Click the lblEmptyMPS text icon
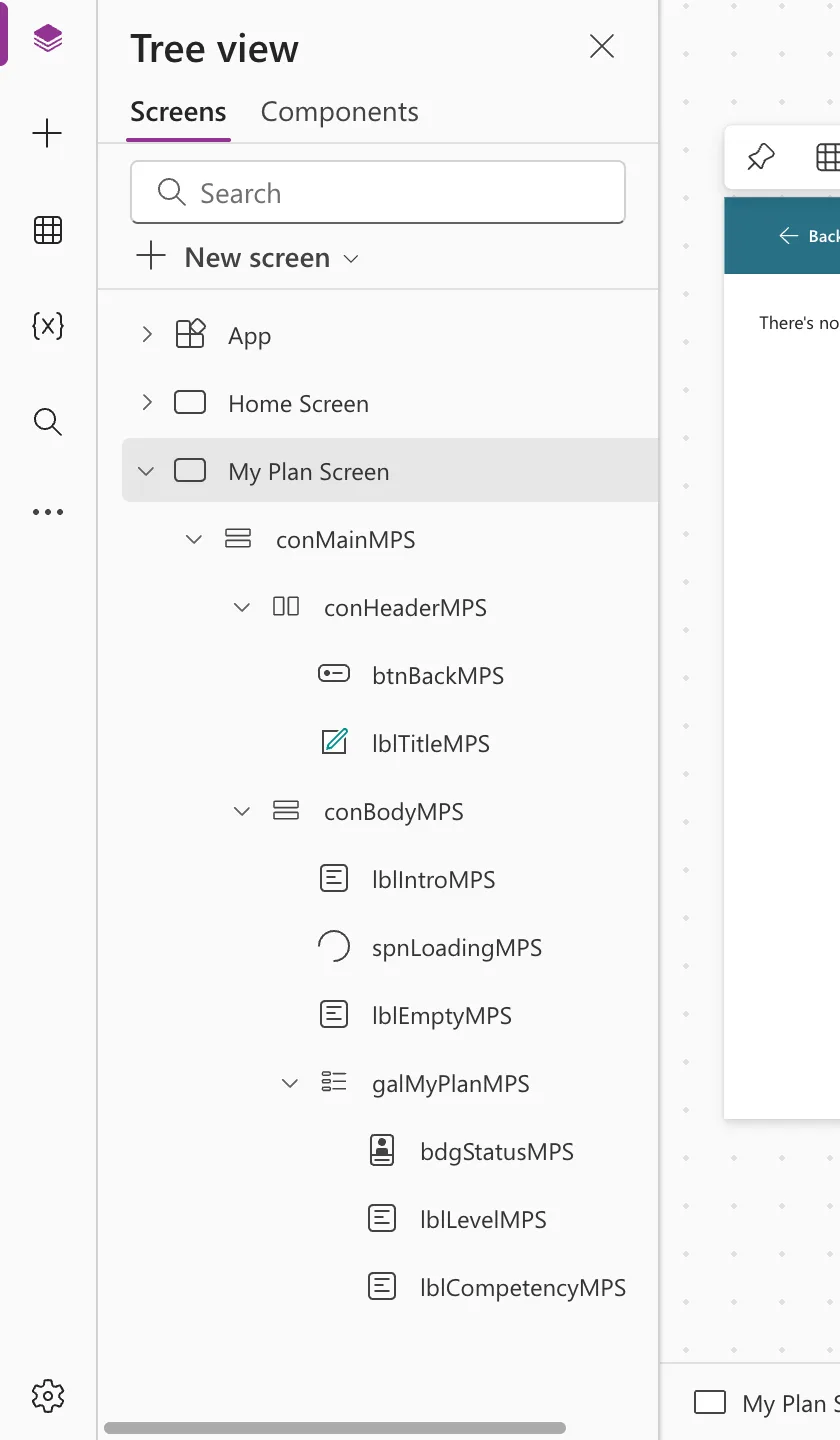 (334, 1014)
